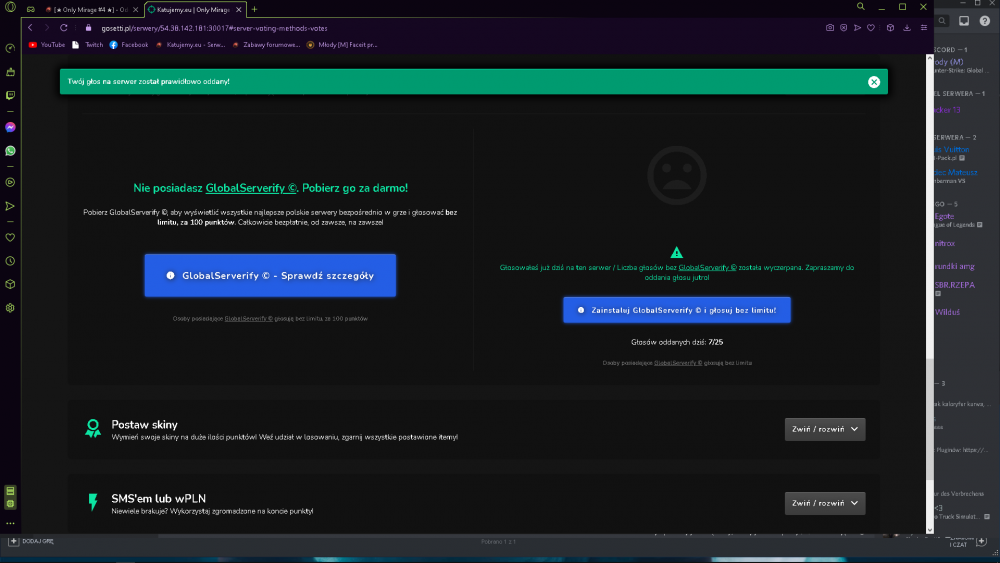The height and width of the screenshot is (563, 1000).
Task: Open Katujemy.eu - Serw... bookmark
Action: [190, 45]
